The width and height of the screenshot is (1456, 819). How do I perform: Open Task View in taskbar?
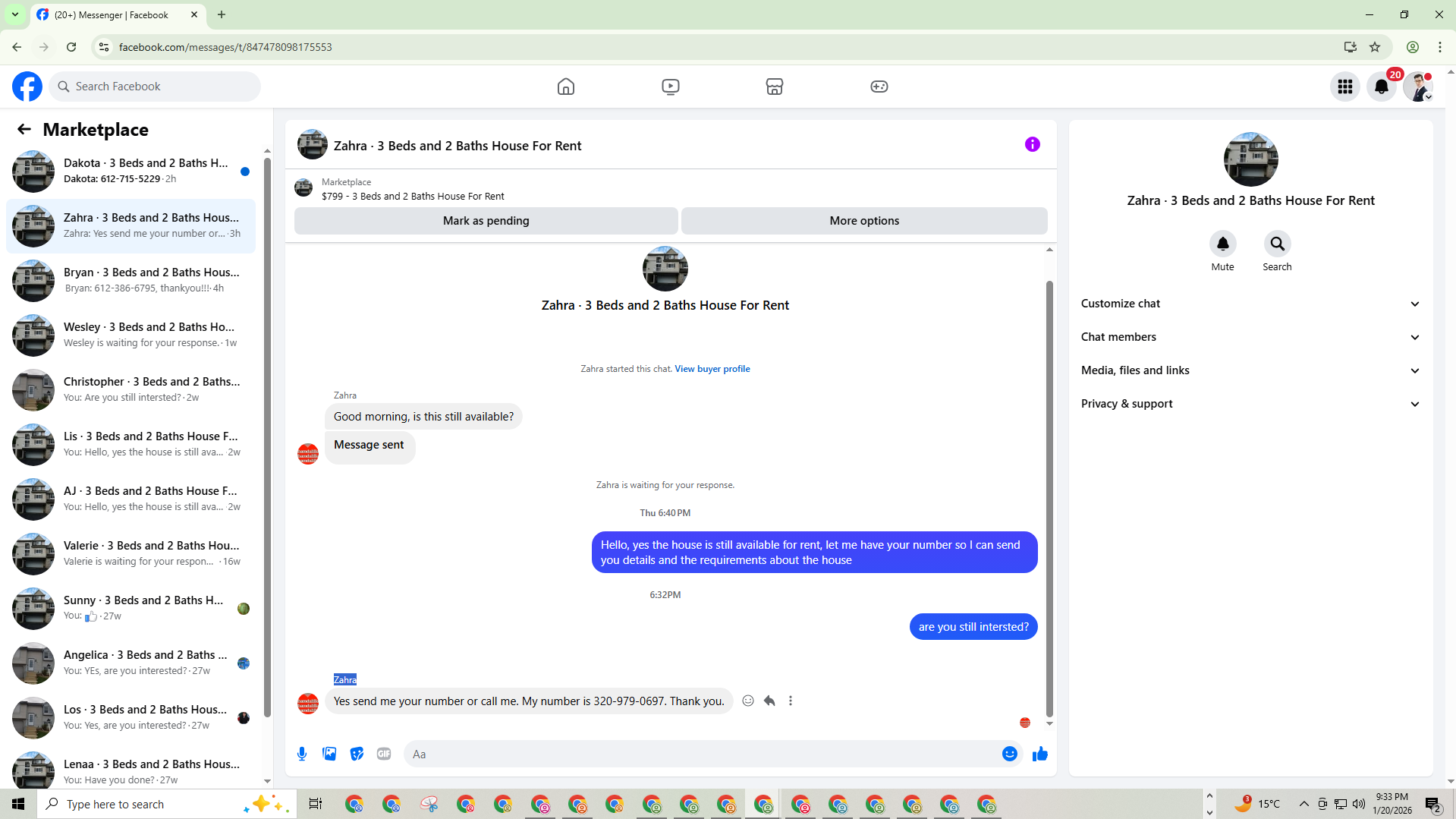(316, 804)
